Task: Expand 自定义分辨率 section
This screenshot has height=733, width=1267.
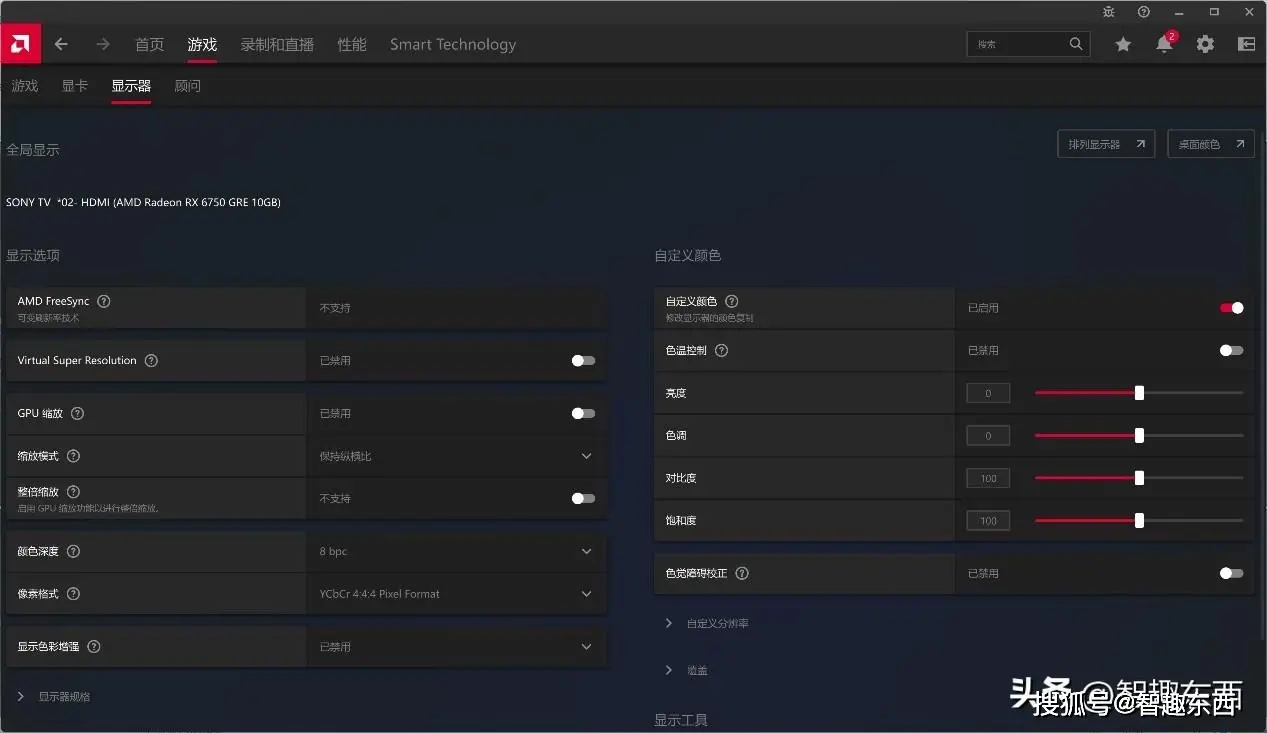Action: click(707, 623)
